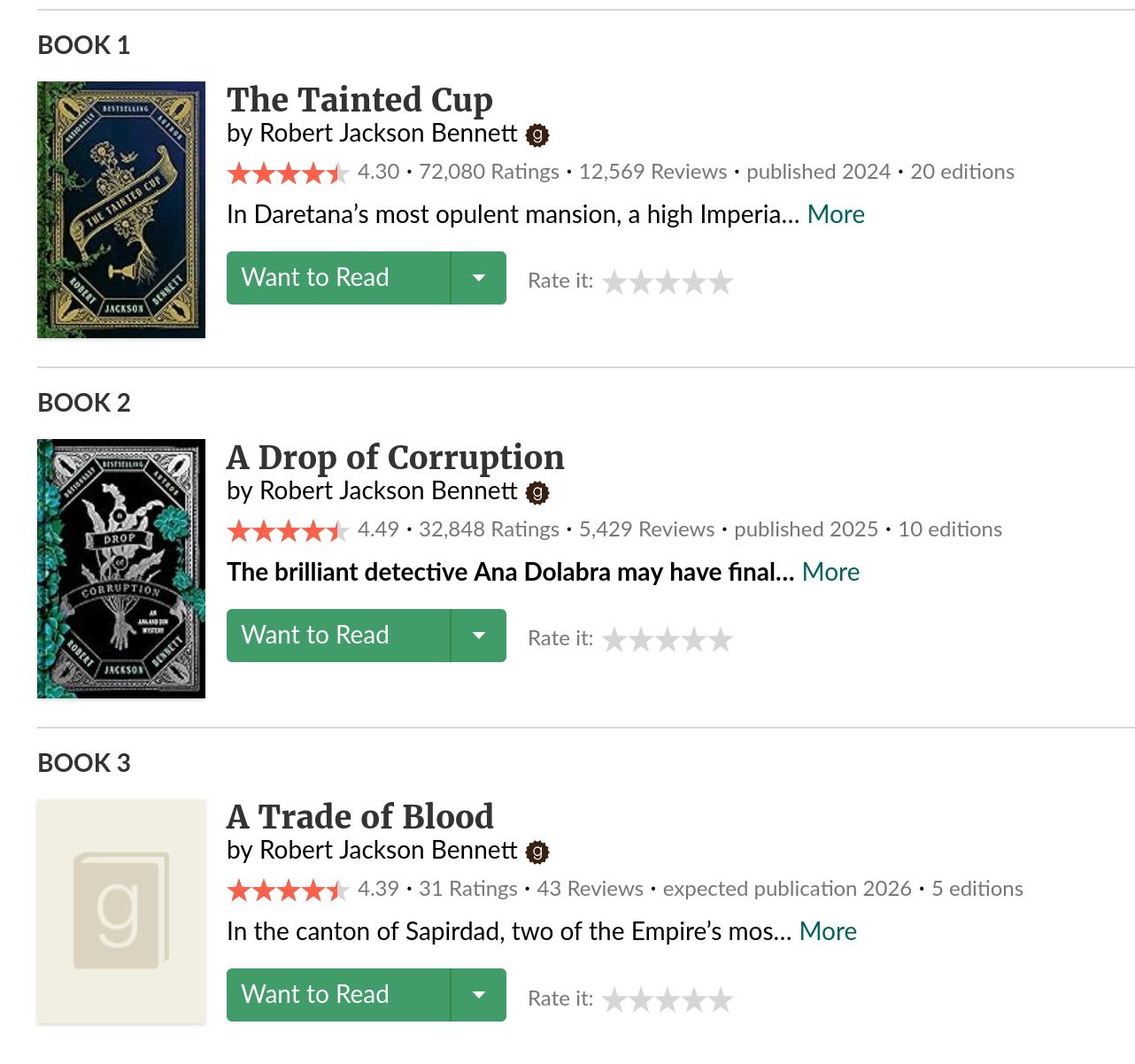Open shelf dropdown arrow for A Trade of Blood
Viewport: 1135px width, 1064px height.
point(479,995)
